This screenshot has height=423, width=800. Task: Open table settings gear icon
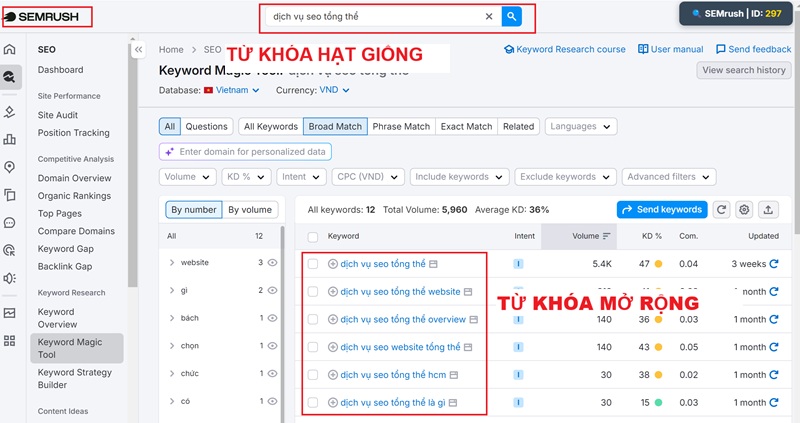[744, 209]
